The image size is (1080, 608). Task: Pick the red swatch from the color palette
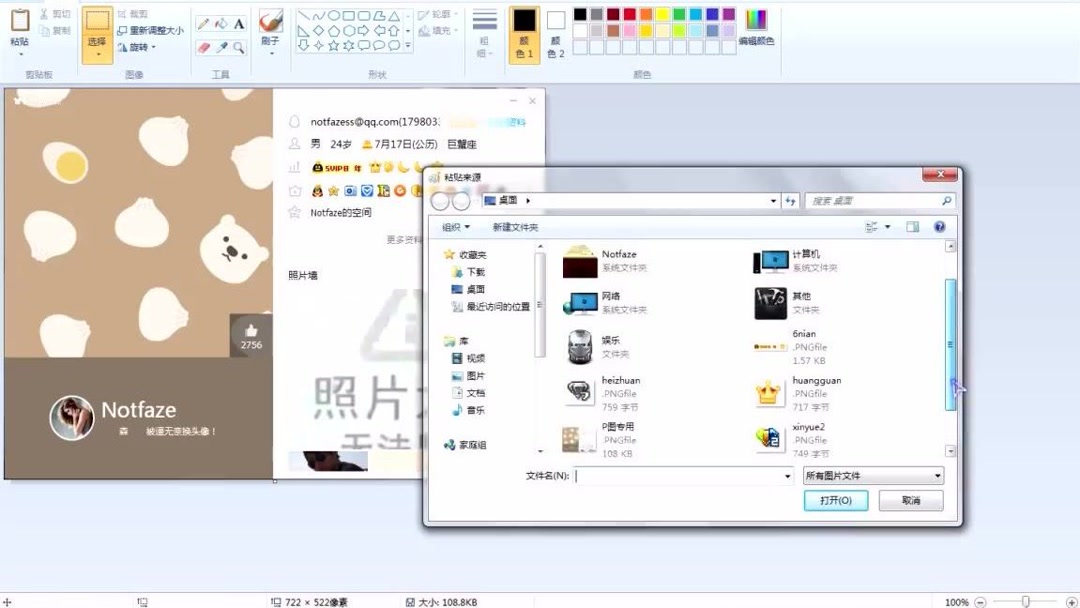click(x=629, y=14)
